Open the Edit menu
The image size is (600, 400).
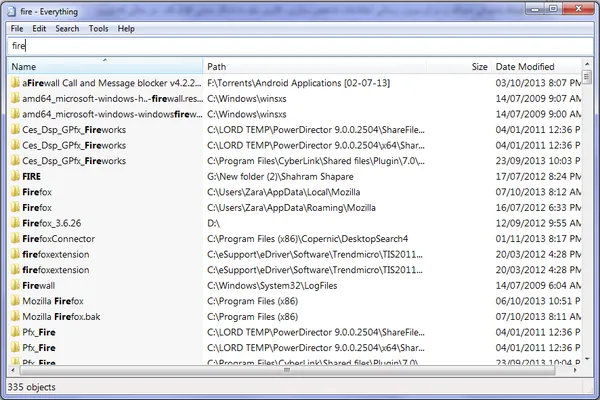pos(39,29)
